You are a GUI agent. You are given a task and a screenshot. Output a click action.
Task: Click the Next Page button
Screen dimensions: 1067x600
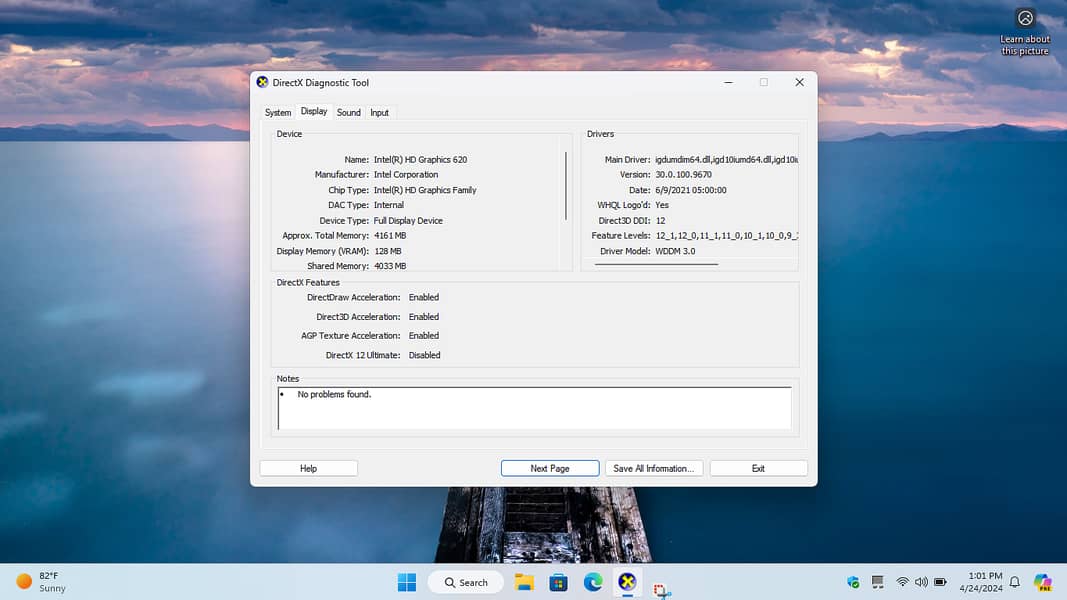click(x=550, y=468)
